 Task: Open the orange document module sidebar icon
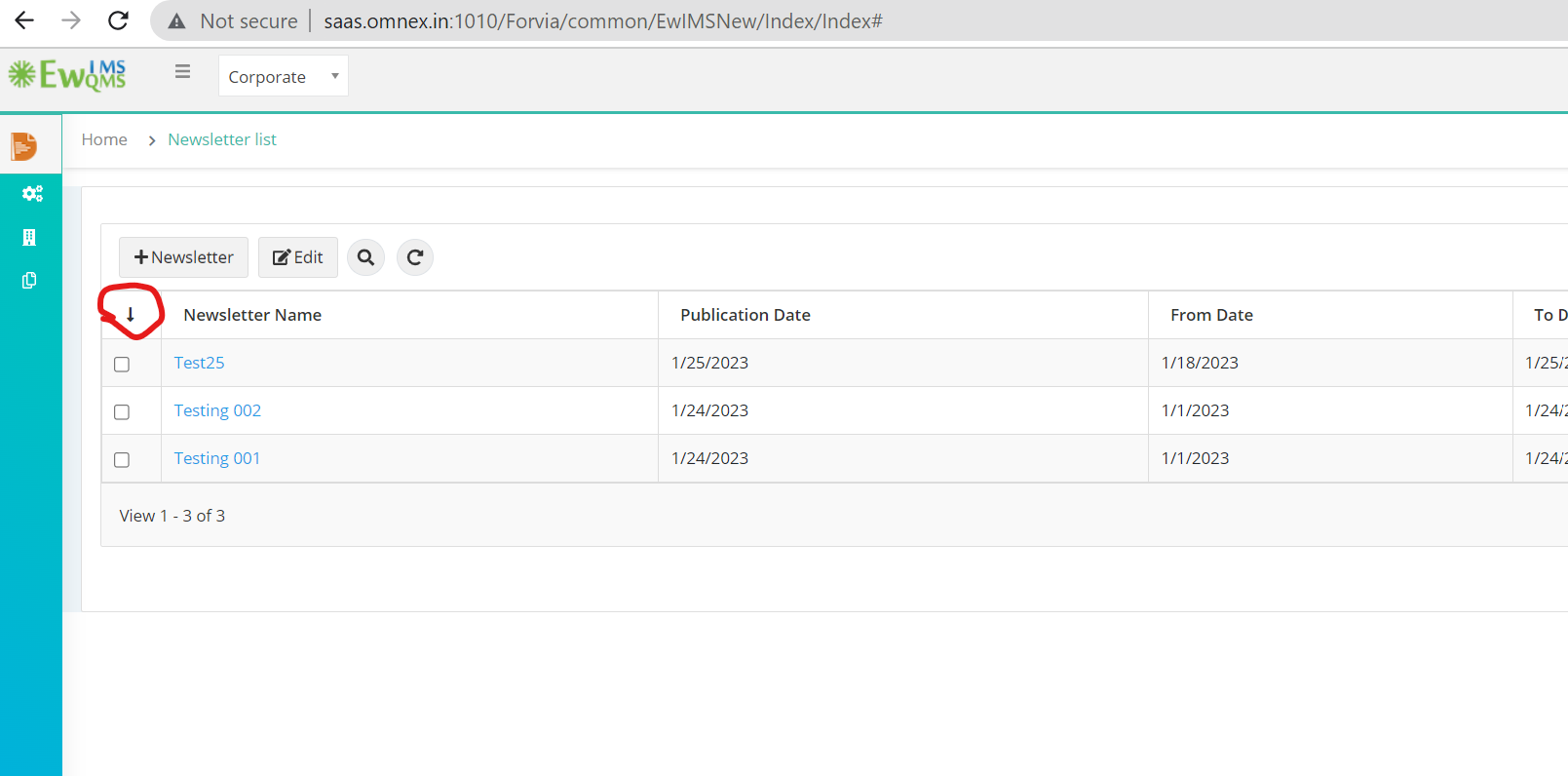pos(24,146)
